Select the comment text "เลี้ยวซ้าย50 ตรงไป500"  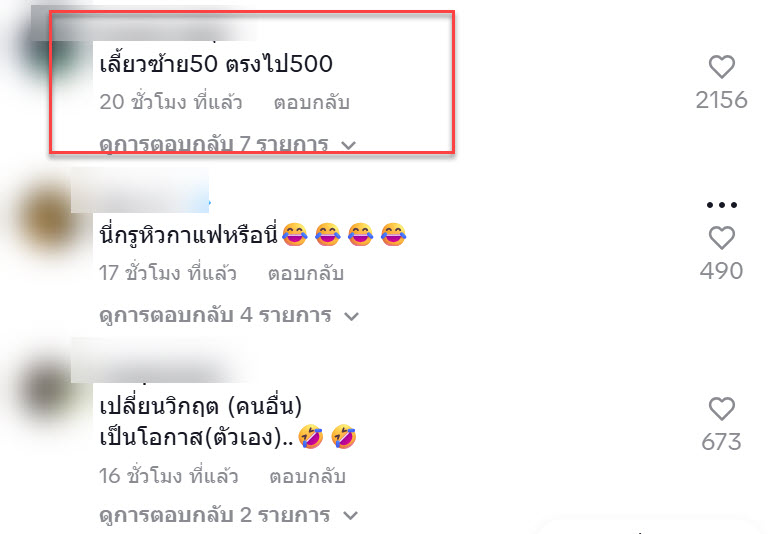coord(216,64)
